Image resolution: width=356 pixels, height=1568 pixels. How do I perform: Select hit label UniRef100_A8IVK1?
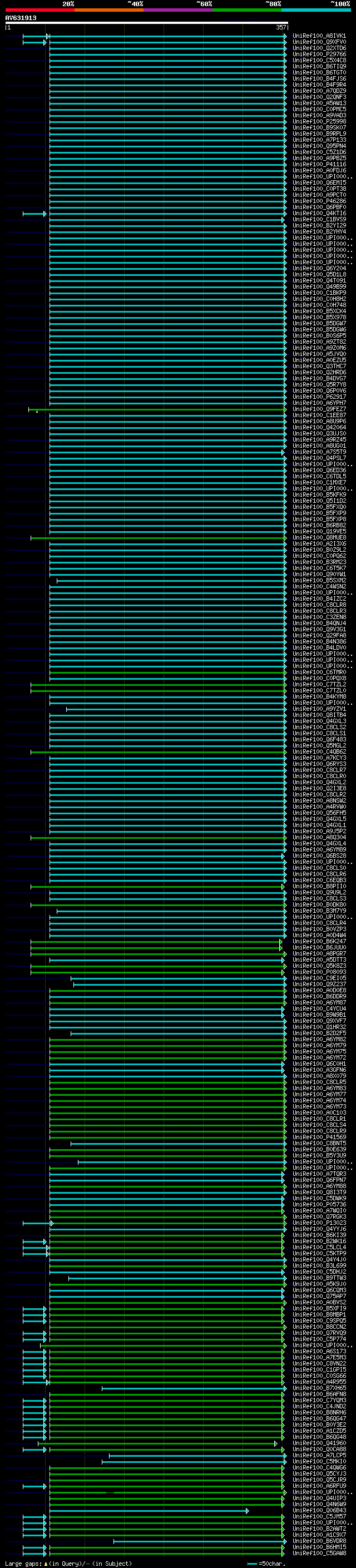coord(319,36)
